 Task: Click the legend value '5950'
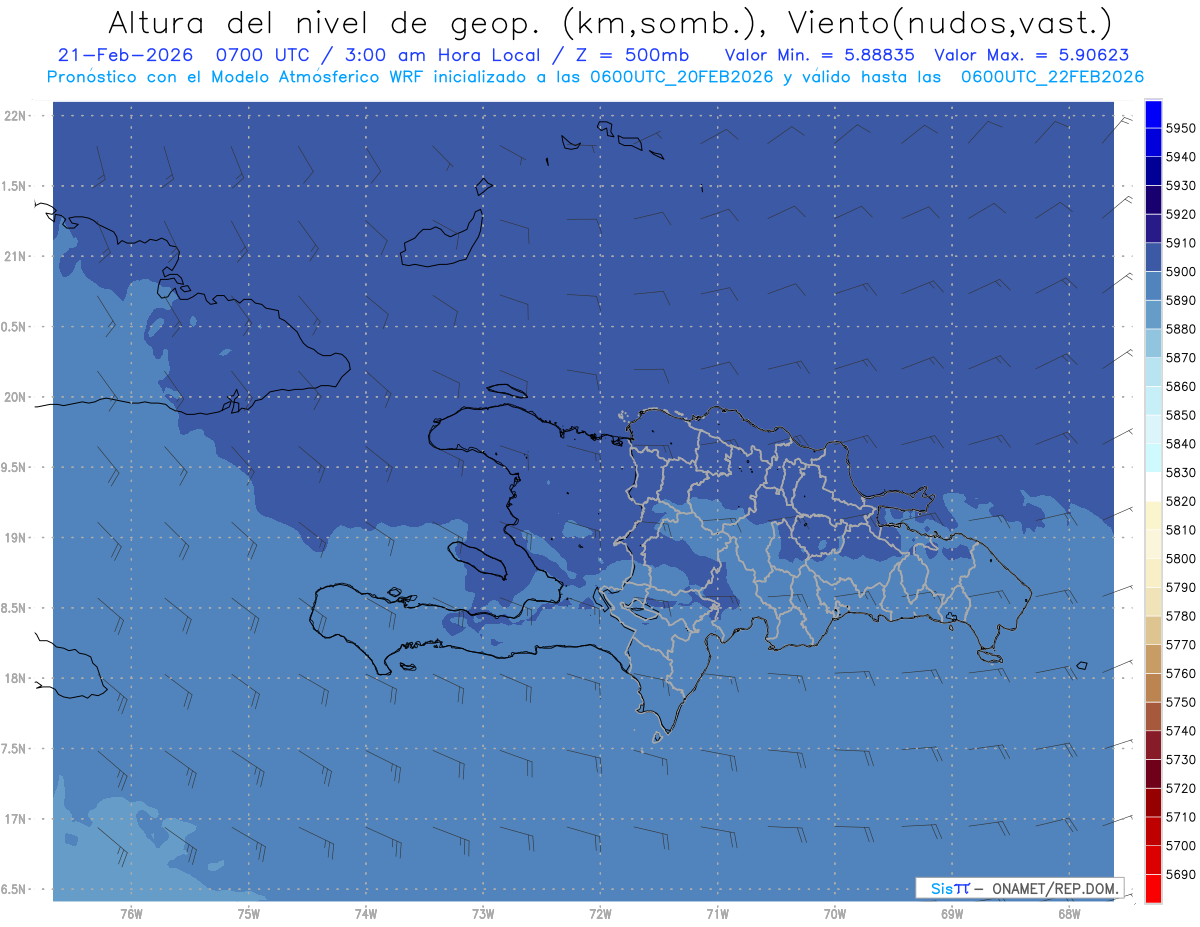(x=1180, y=128)
